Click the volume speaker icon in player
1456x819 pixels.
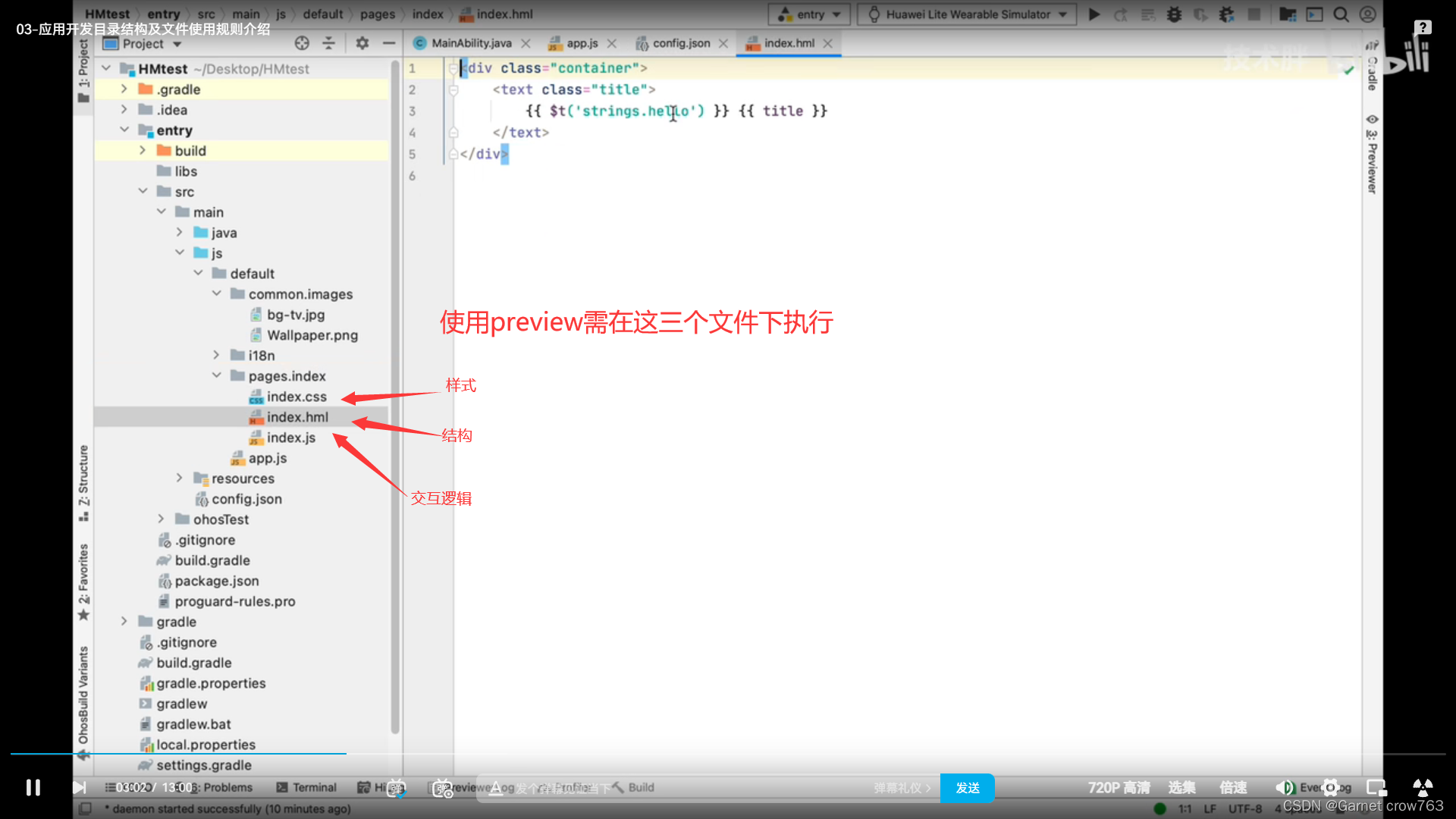point(1285,788)
